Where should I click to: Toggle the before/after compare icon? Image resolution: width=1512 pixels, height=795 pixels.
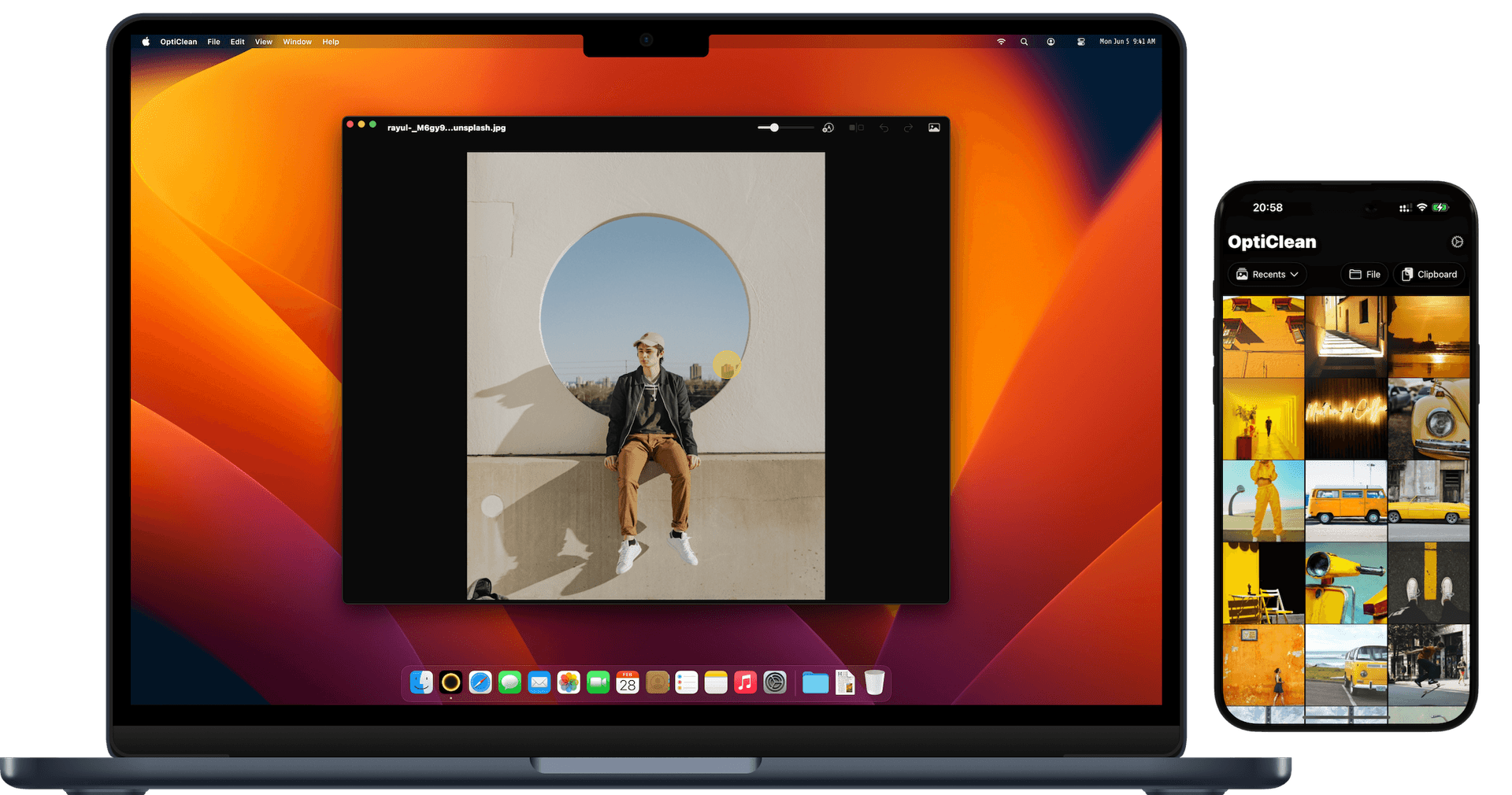click(856, 128)
